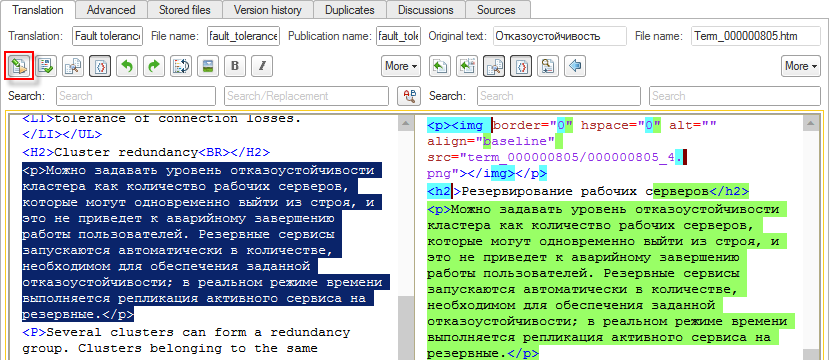The width and height of the screenshot is (829, 360).
Task: Click the right toolbar document green arrow icon
Action: (x=439, y=66)
